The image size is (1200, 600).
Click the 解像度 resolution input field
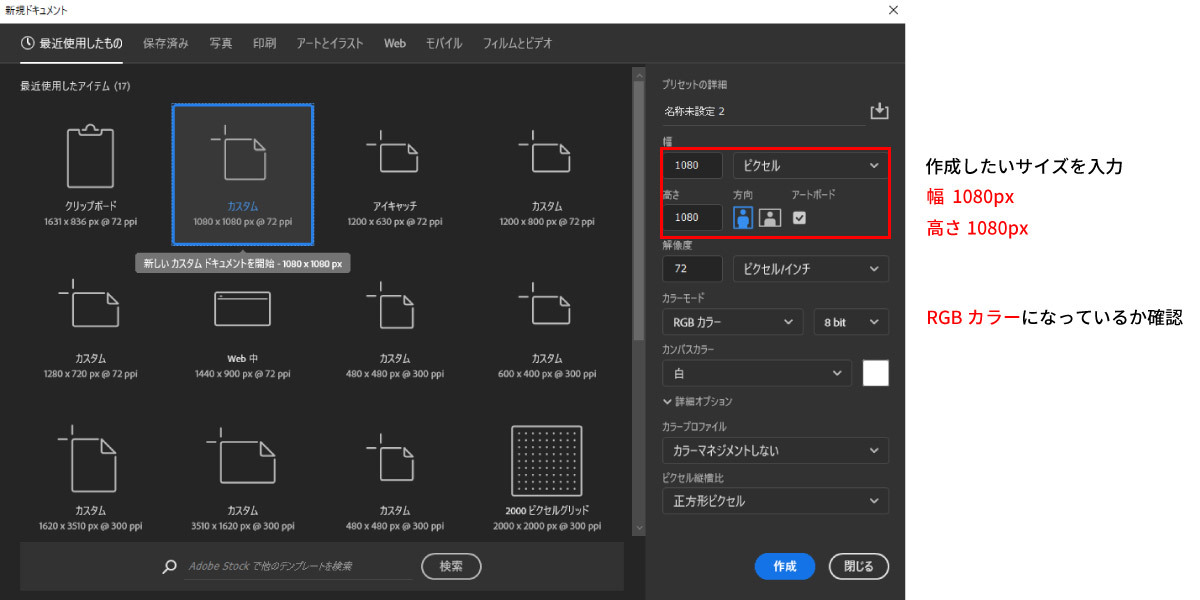pos(692,269)
